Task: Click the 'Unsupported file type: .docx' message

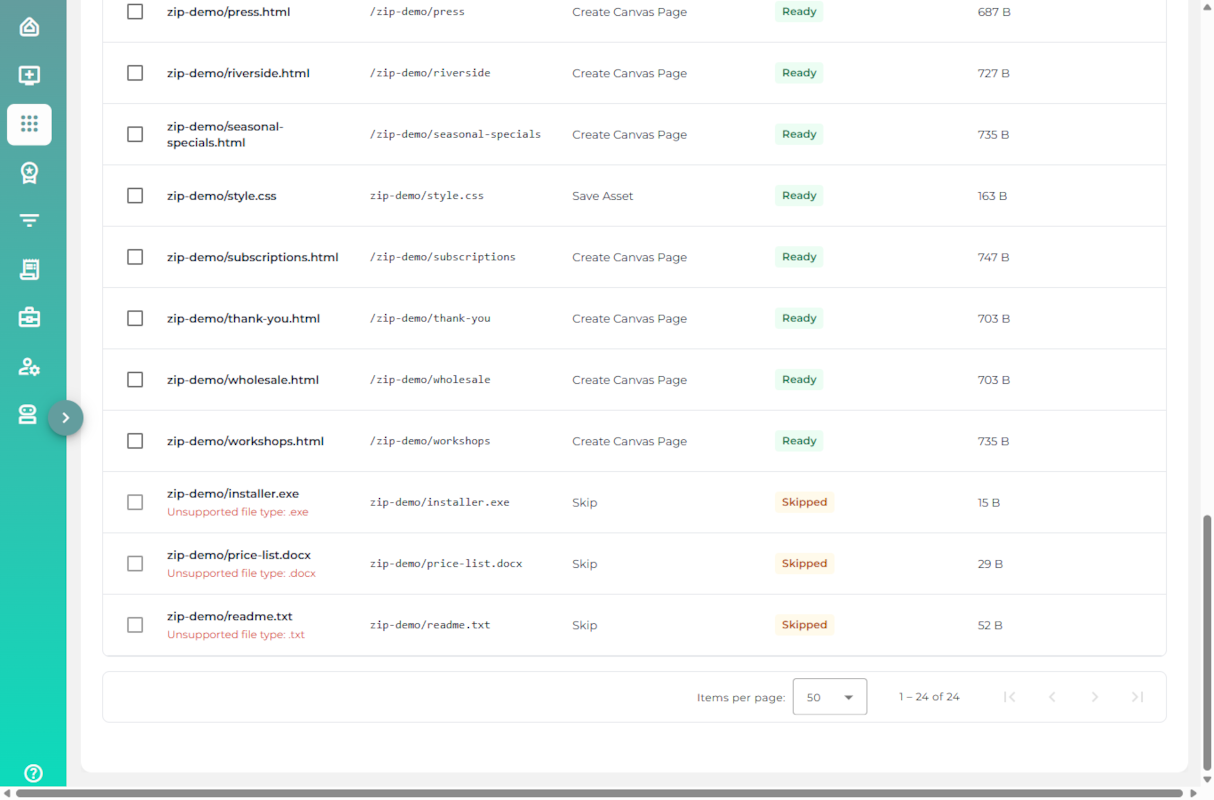Action: (242, 573)
